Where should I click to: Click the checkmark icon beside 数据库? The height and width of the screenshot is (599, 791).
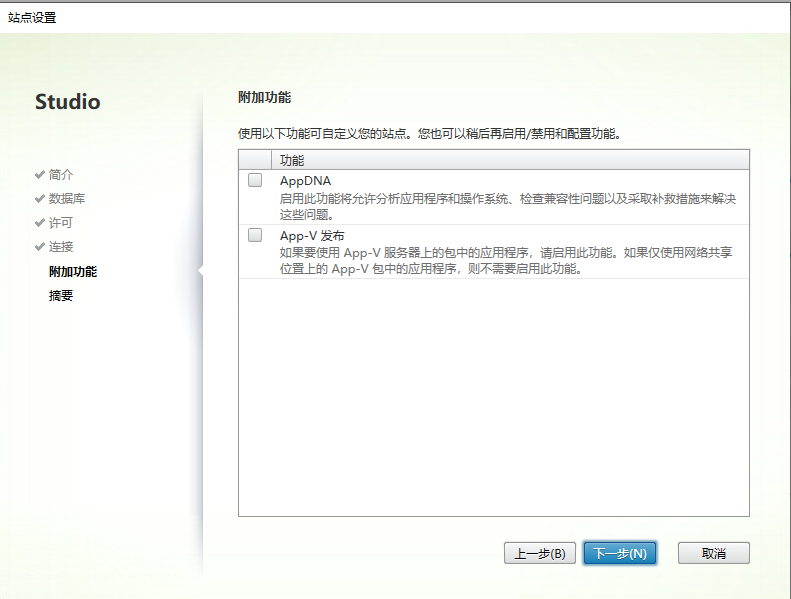(x=40, y=198)
